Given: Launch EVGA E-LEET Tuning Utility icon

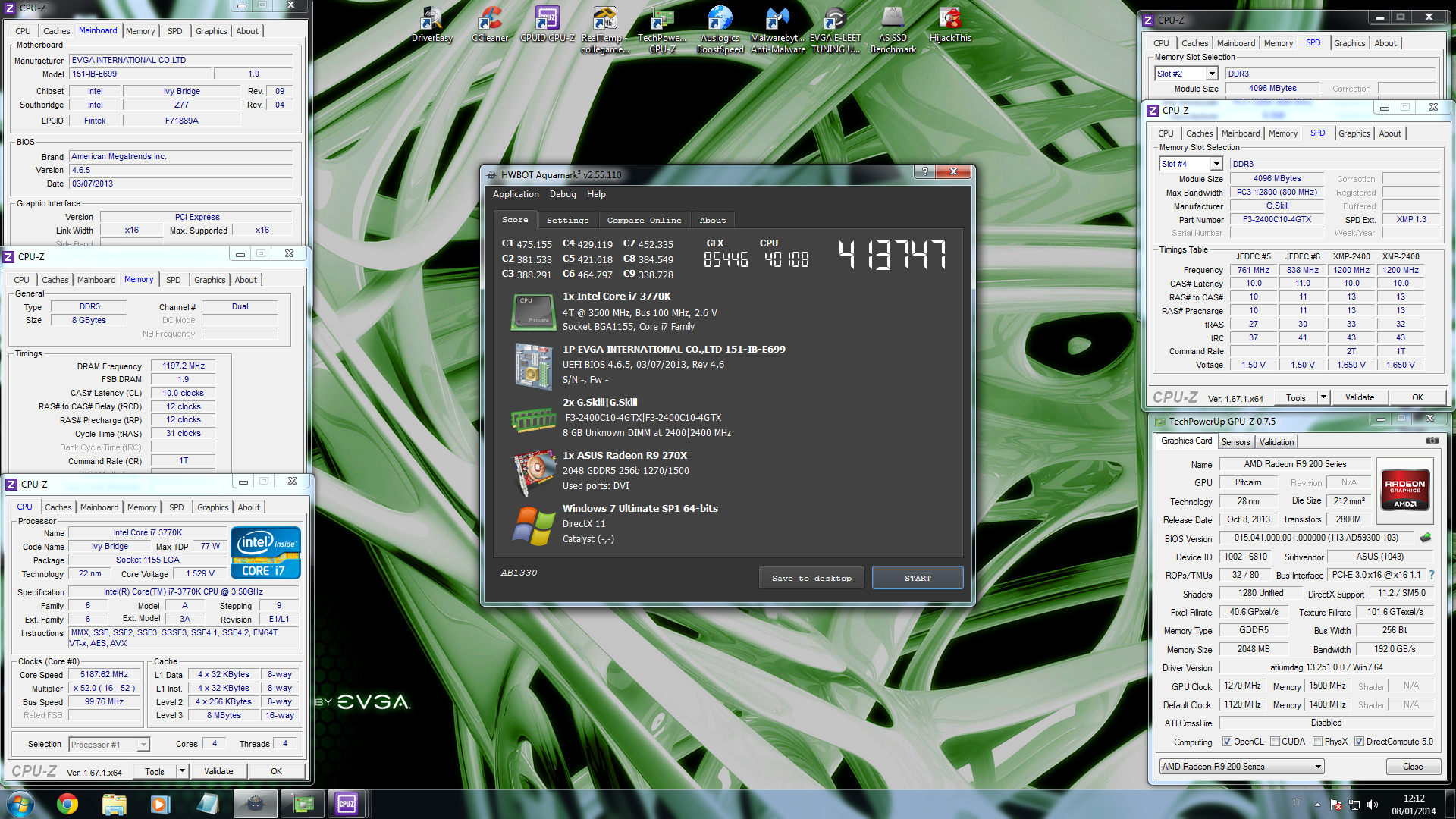Looking at the screenshot, I should 835,30.
